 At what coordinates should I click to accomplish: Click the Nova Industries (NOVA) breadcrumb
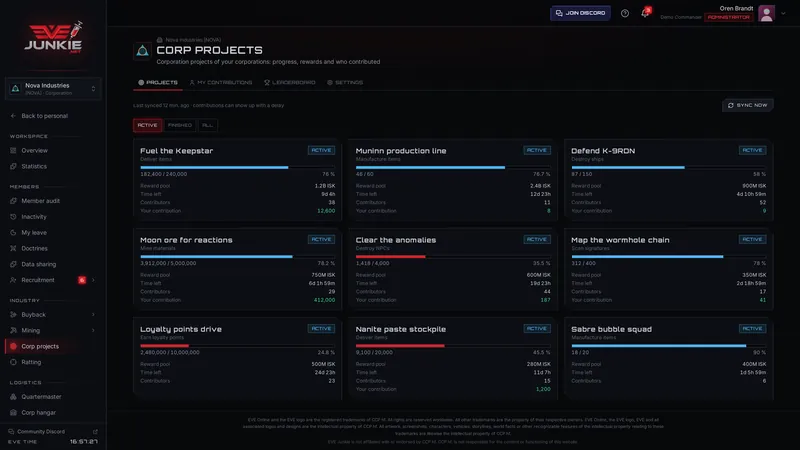pos(193,40)
